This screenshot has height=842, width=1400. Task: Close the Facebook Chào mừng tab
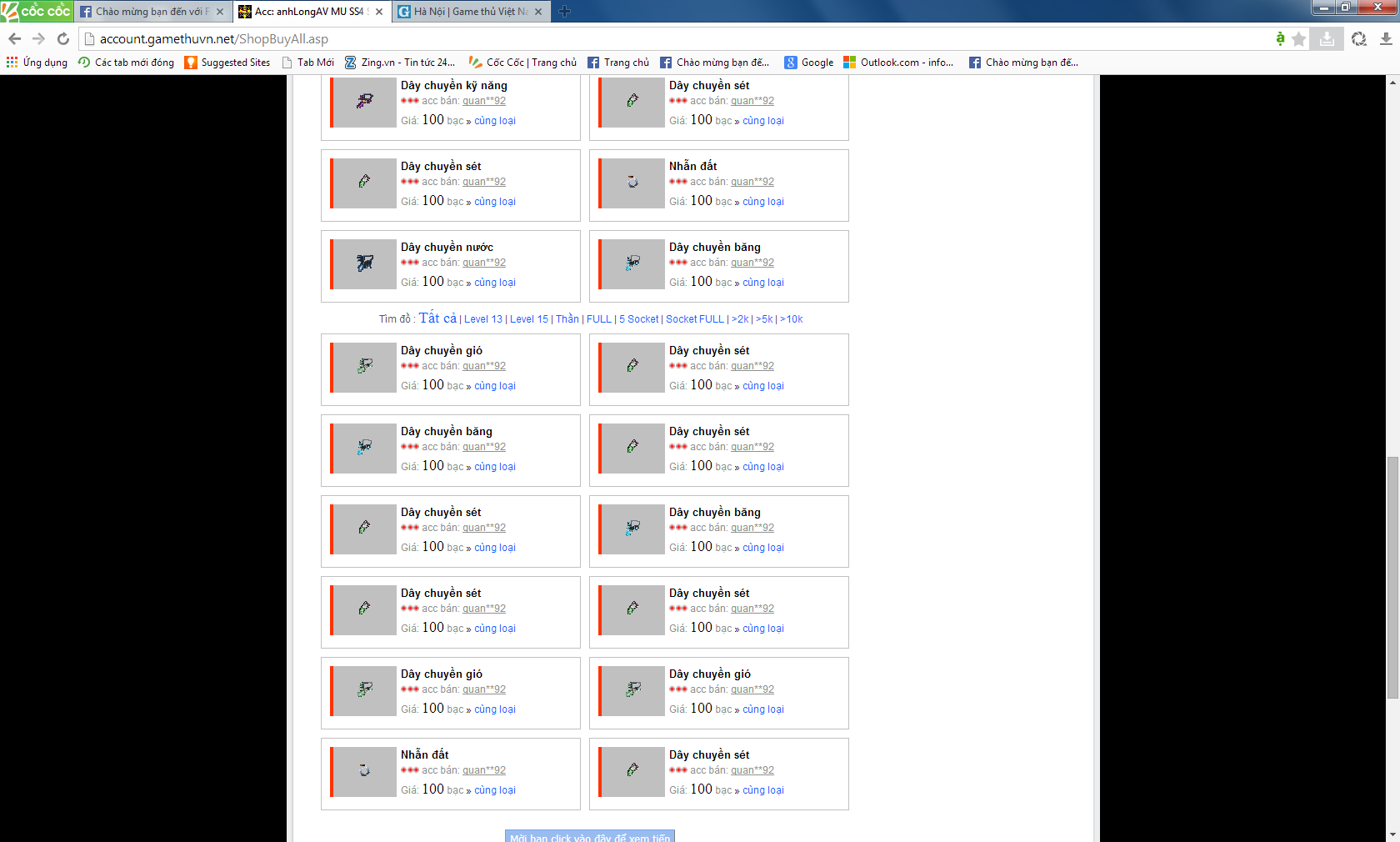[x=220, y=12]
